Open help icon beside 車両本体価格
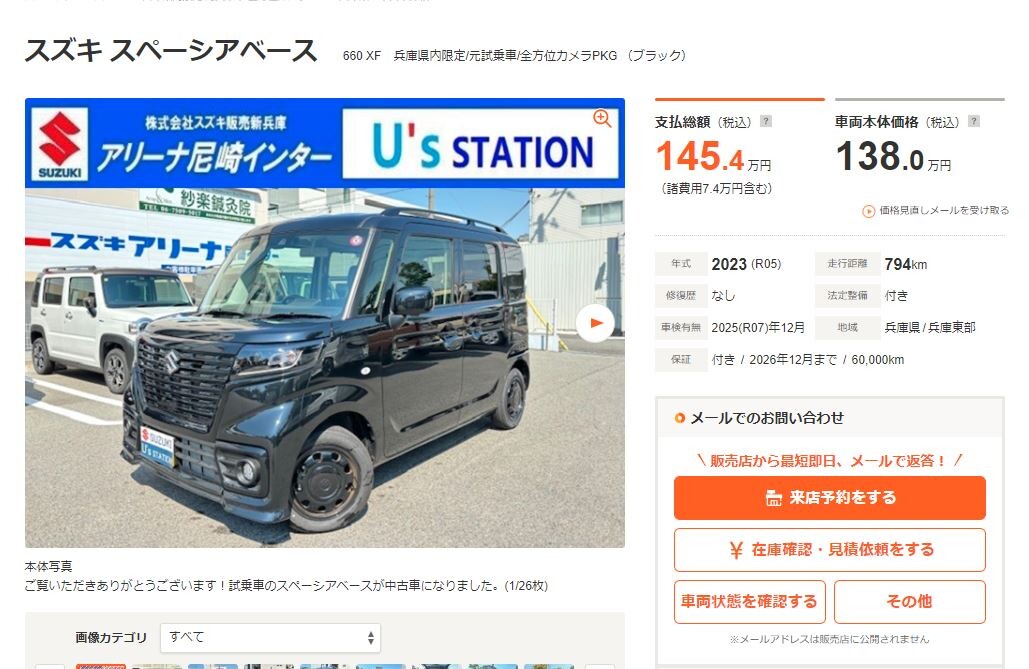The width and height of the screenshot is (1029, 669). [x=974, y=121]
